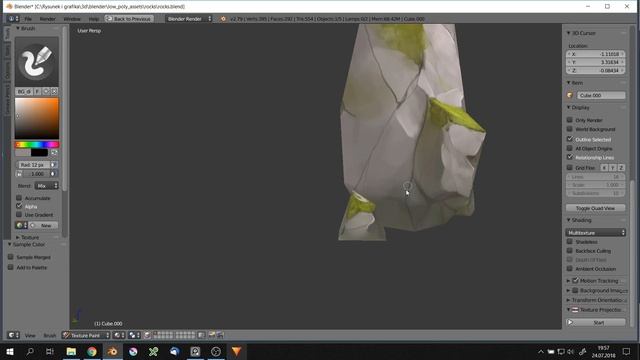Toggle the brush fake user F button
Viewport: 640px width, 360px height.
pyautogui.click(x=37, y=91)
